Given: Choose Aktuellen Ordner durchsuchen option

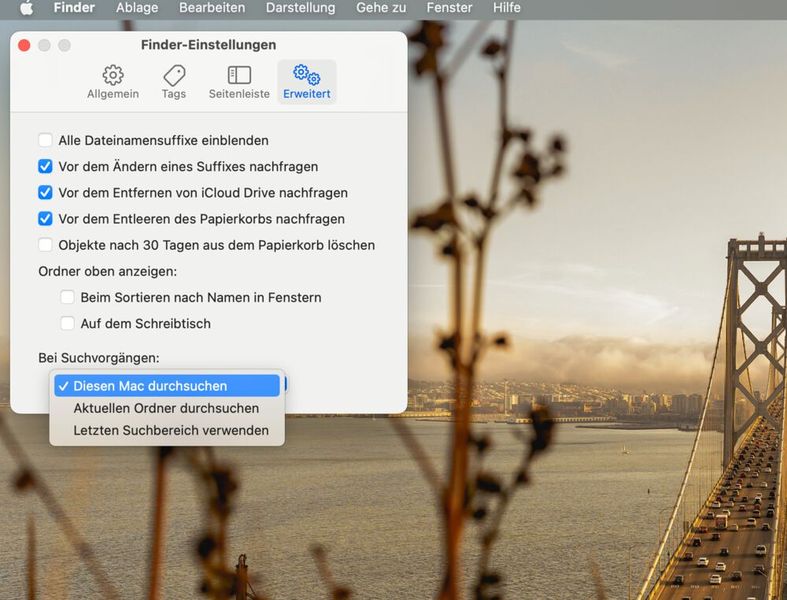Looking at the screenshot, I should click(167, 408).
